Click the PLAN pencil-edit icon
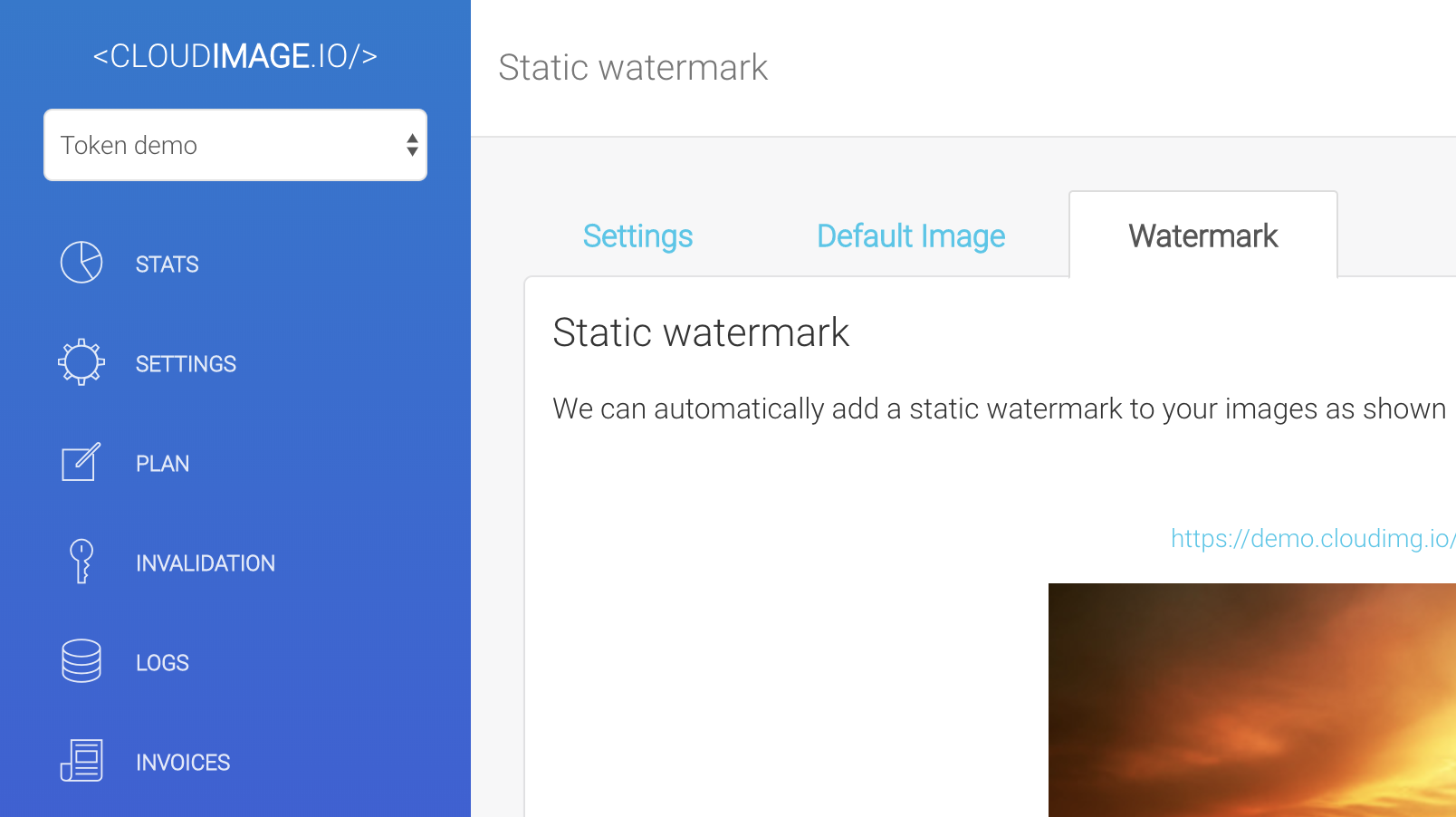The image size is (1456, 817). click(81, 462)
